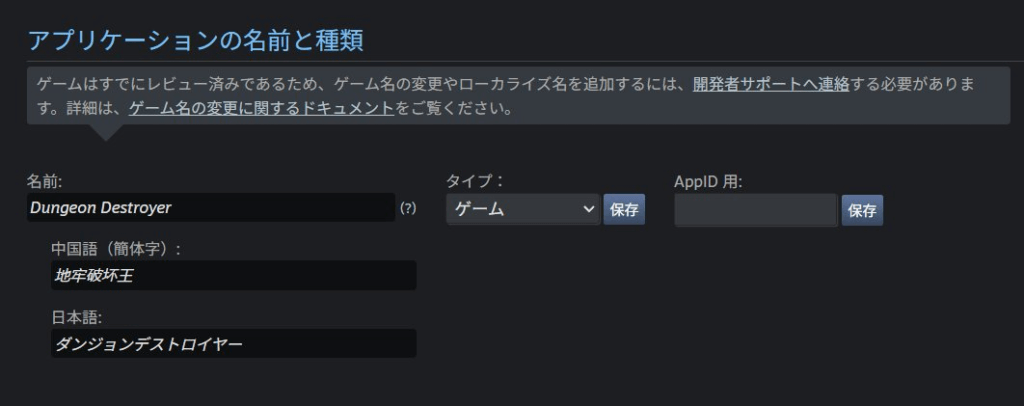1024x406 pixels.
Task: Focus the empty AppID 用 input field
Action: 756,210
